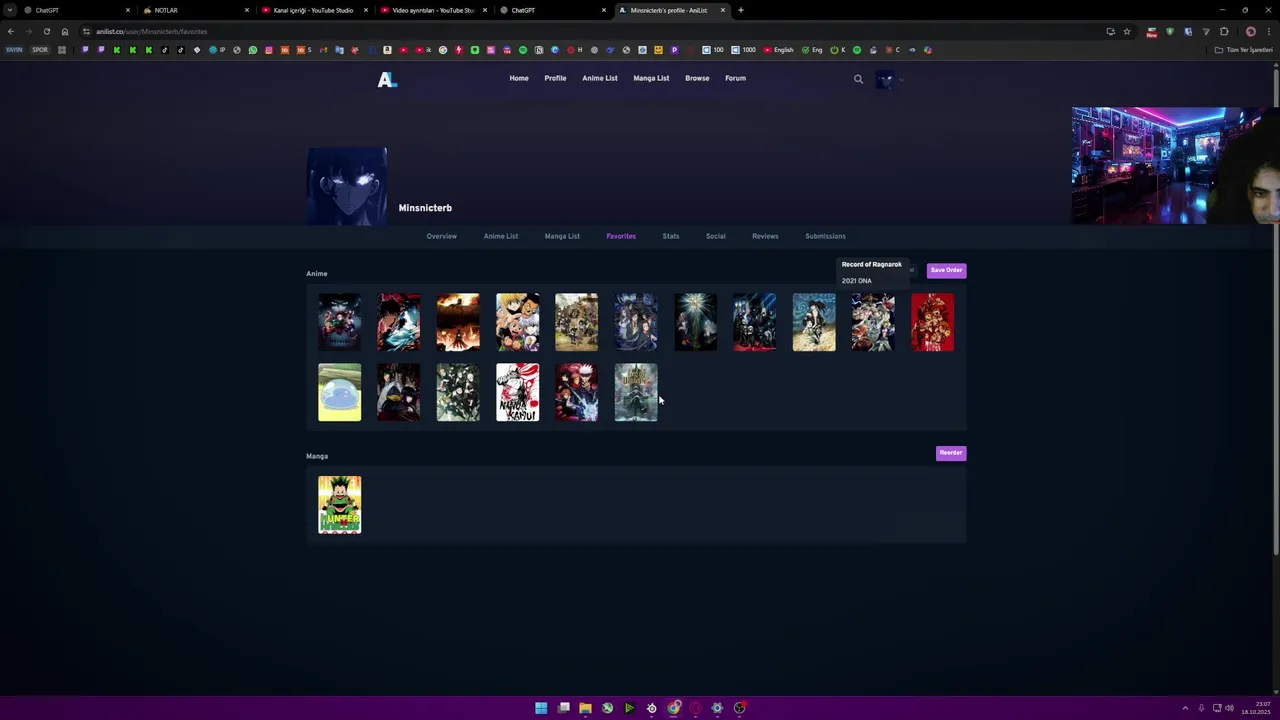The height and width of the screenshot is (720, 1280).
Task: Open the Submissions profile tab
Action: coord(825,236)
